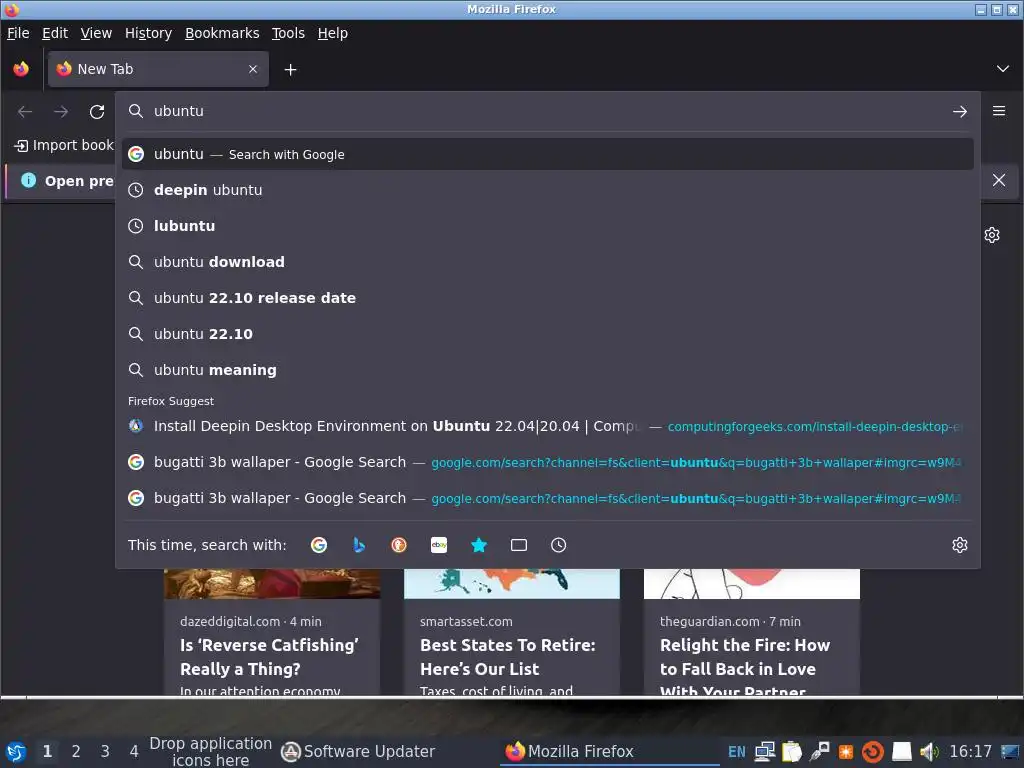The height and width of the screenshot is (768, 1024).
Task: Open the Edit menu
Action: tap(55, 33)
